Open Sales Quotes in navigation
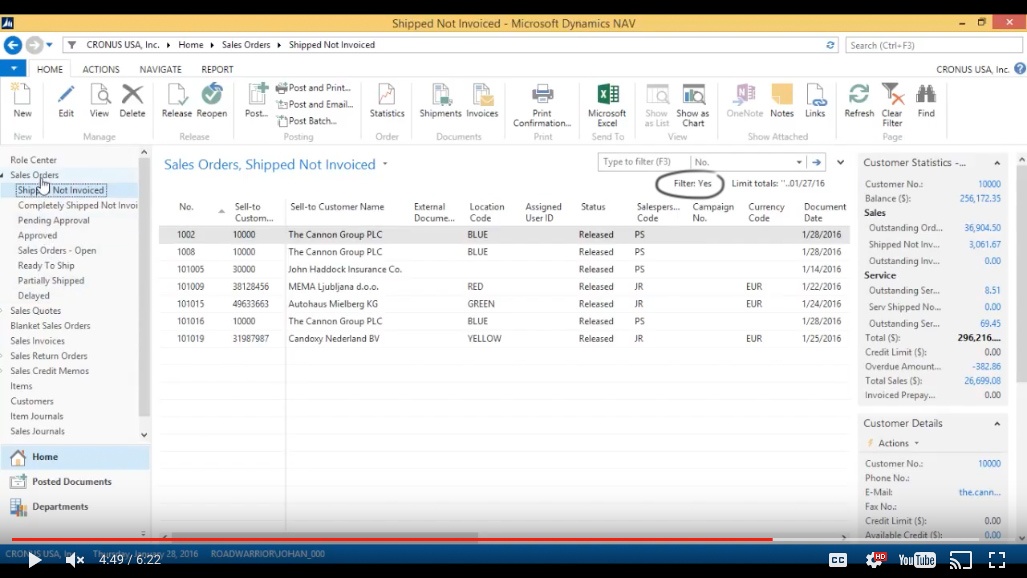1027x578 pixels. pos(35,311)
